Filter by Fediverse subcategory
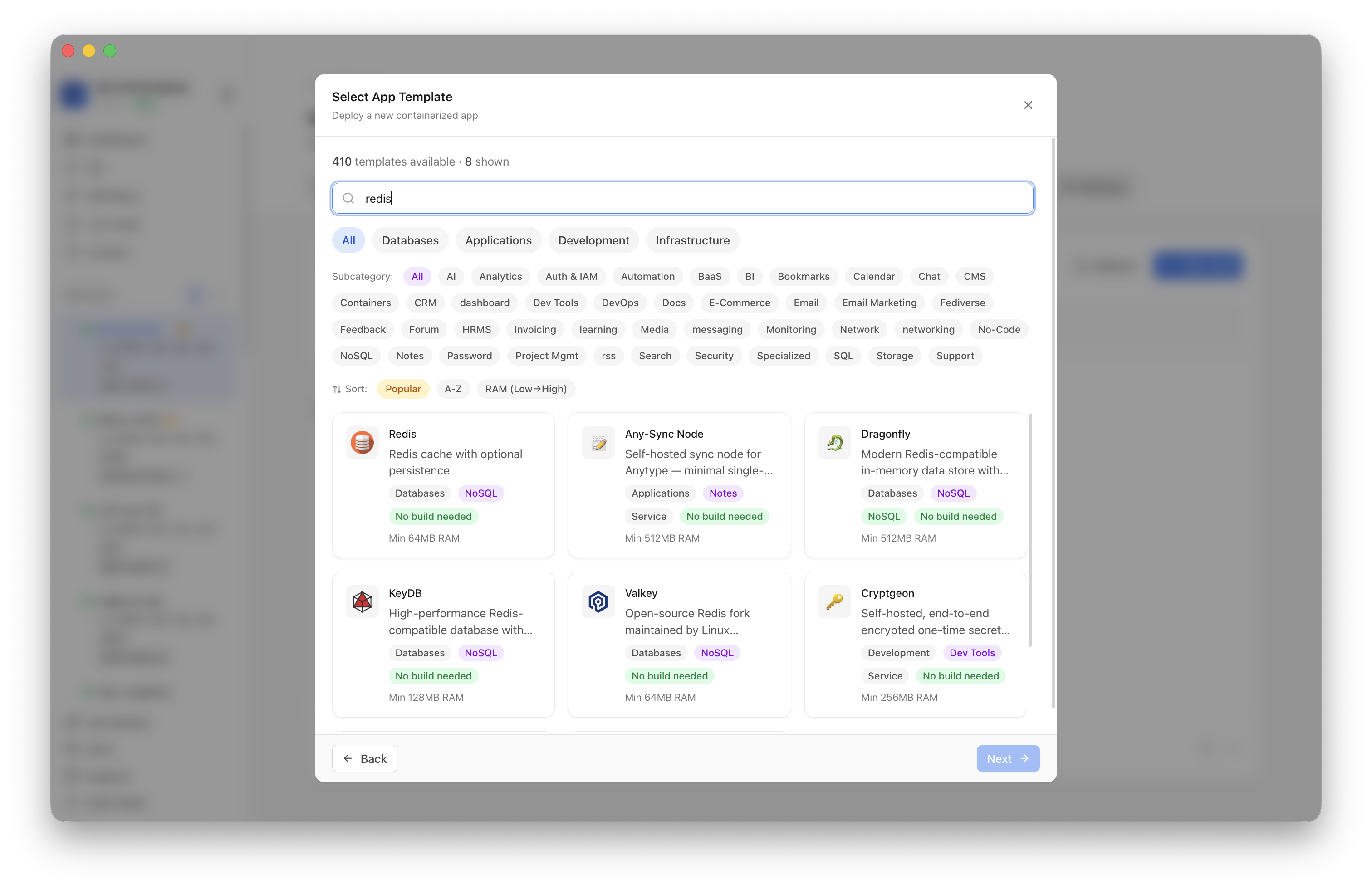This screenshot has height=889, width=1372. click(962, 303)
